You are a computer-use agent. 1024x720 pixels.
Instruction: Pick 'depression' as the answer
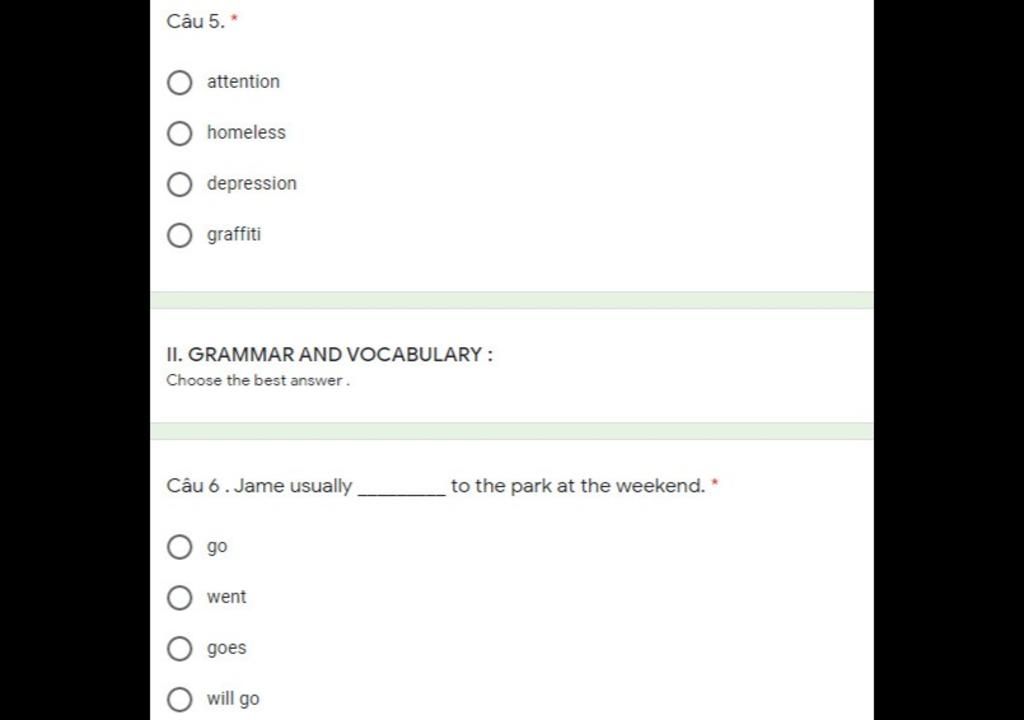(180, 184)
